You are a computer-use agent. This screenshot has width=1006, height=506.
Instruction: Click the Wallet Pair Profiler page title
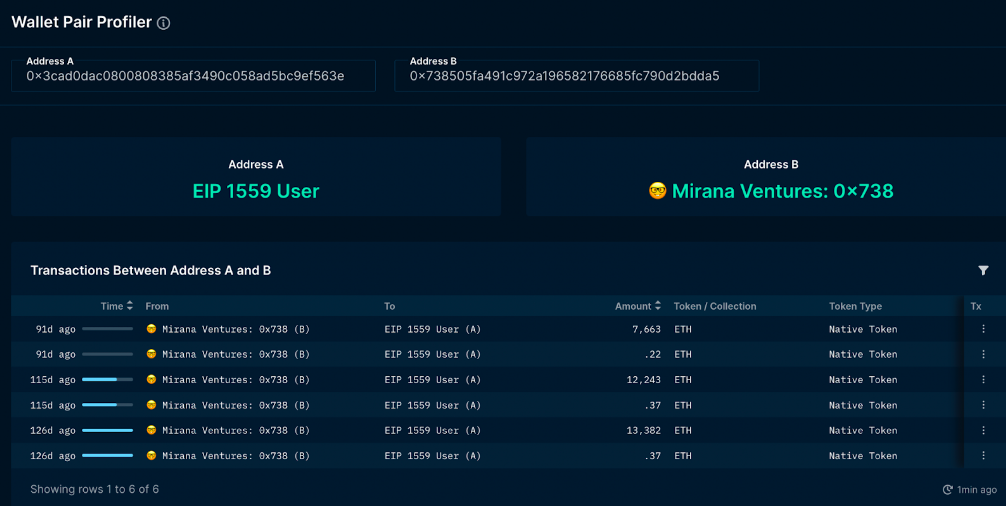(x=81, y=22)
